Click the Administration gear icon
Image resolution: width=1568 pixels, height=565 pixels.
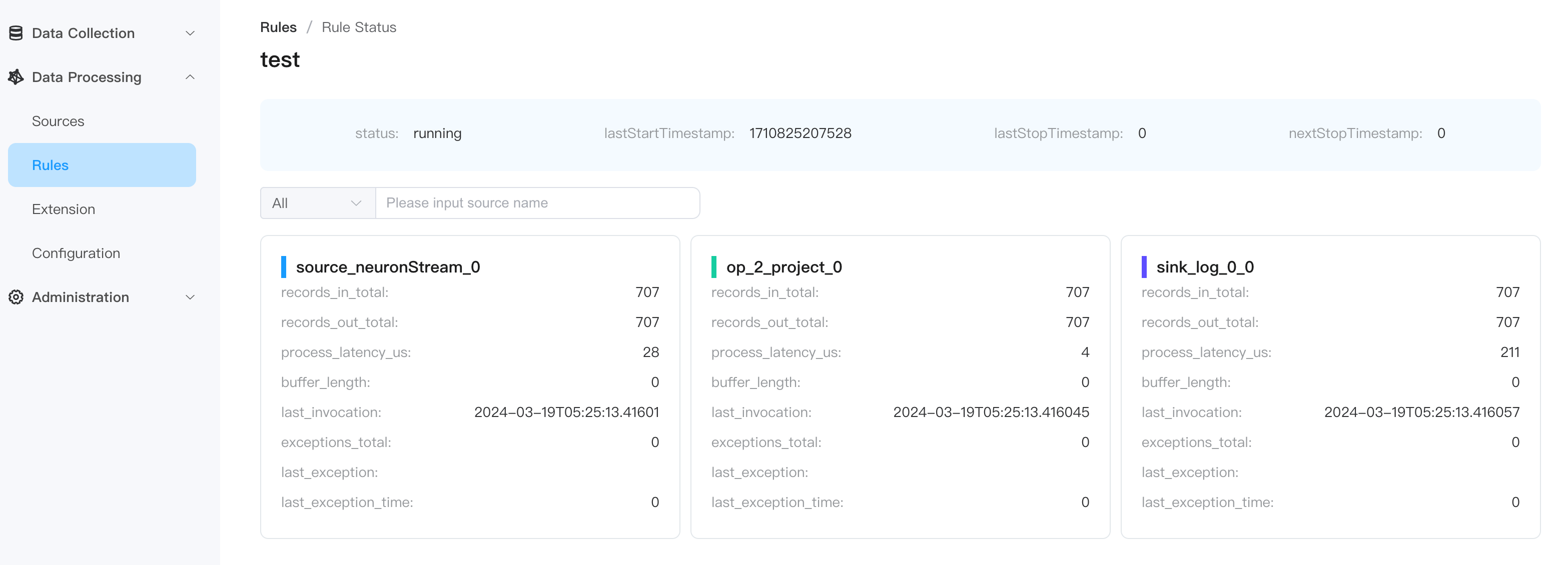[16, 297]
